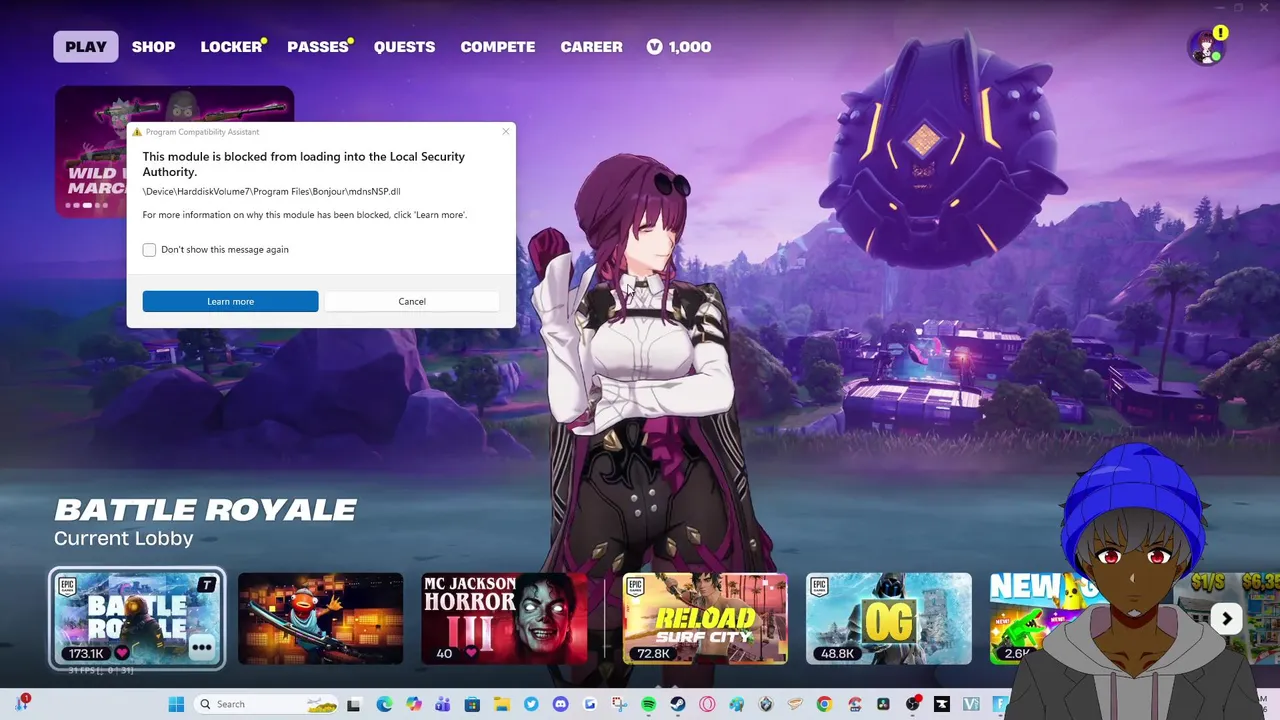Select the Reload Surf City tile
Viewport: 1280px width, 720px height.
click(x=705, y=618)
